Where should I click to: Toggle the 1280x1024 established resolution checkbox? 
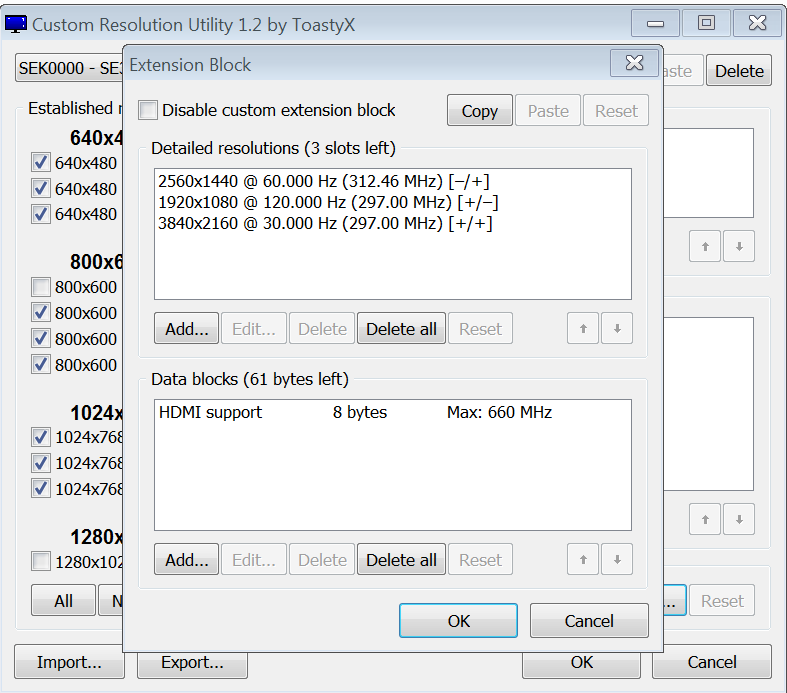(41, 561)
